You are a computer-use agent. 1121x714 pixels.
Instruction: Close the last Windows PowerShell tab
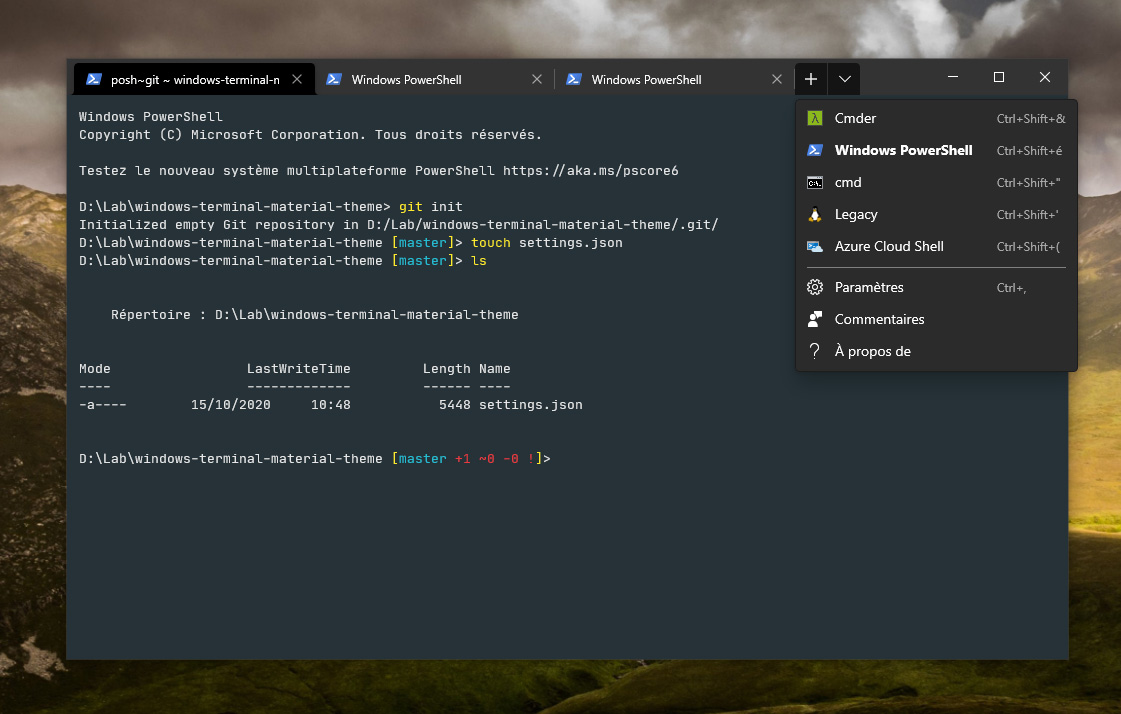point(777,79)
